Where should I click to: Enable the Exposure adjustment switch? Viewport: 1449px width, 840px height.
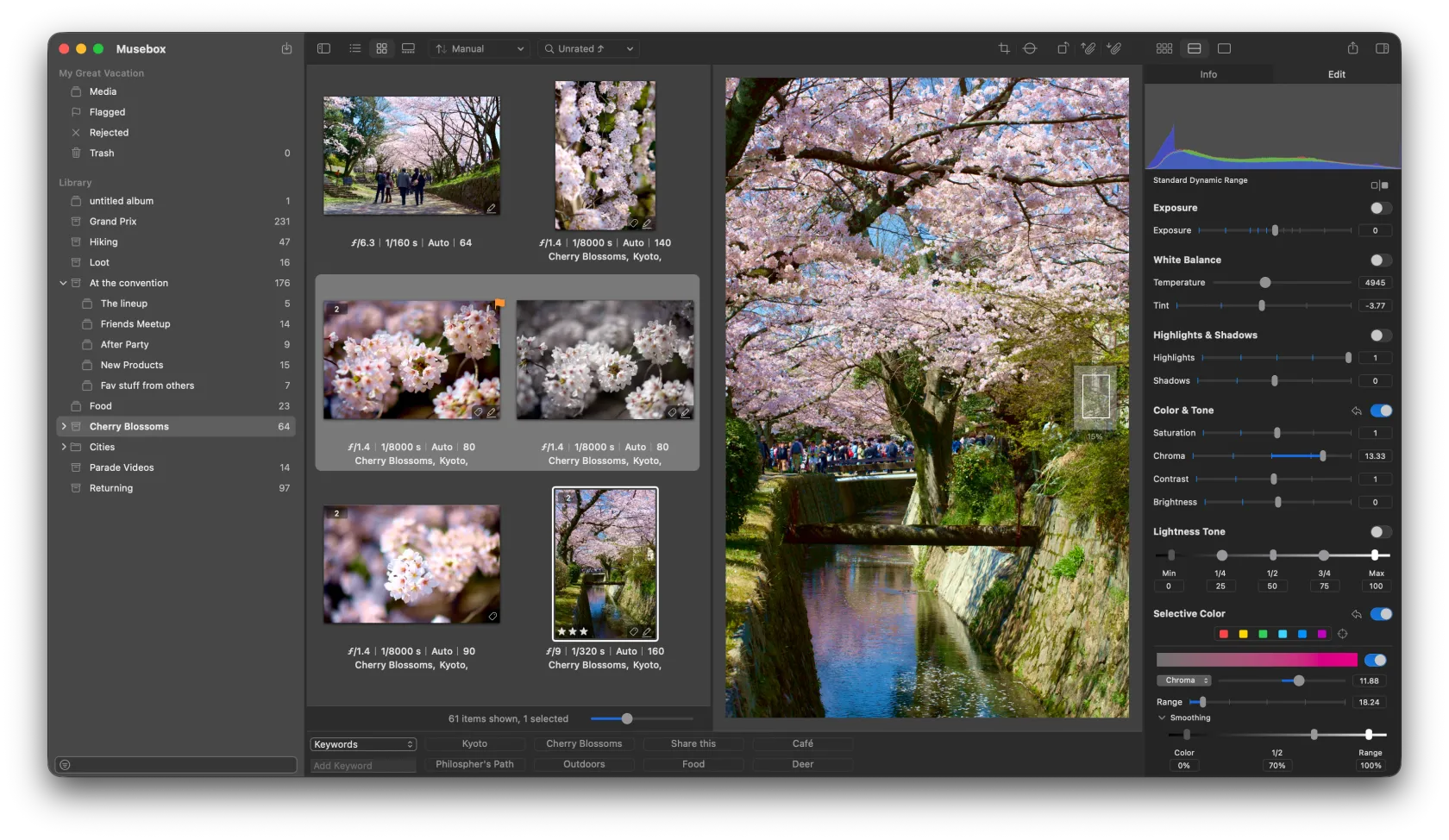coord(1381,209)
